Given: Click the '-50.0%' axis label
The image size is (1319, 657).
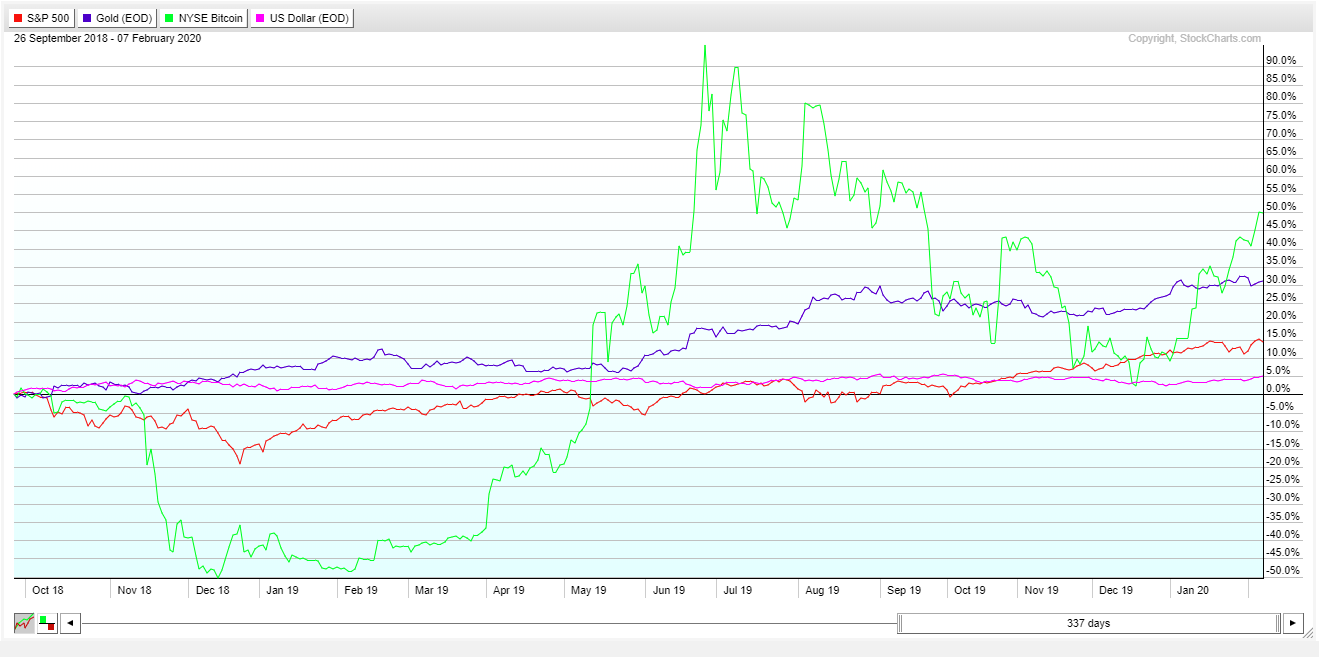Looking at the screenshot, I should tap(1281, 570).
